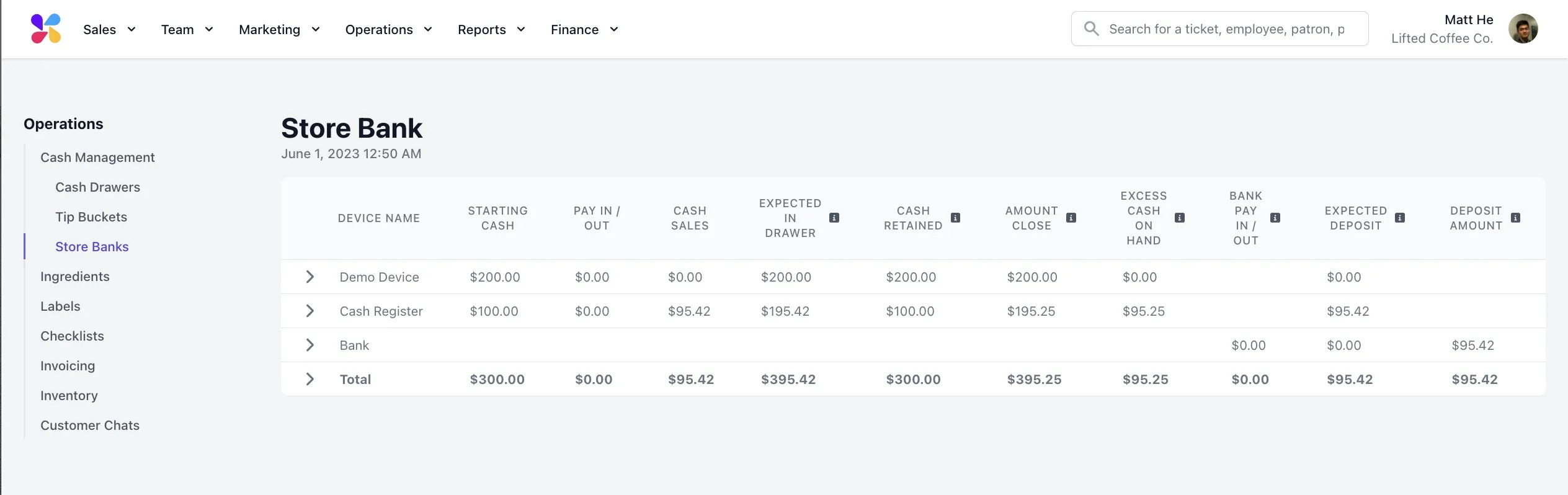The image size is (1568, 495).
Task: Click info icon for Excess Cash On Hand
Action: [1180, 218]
